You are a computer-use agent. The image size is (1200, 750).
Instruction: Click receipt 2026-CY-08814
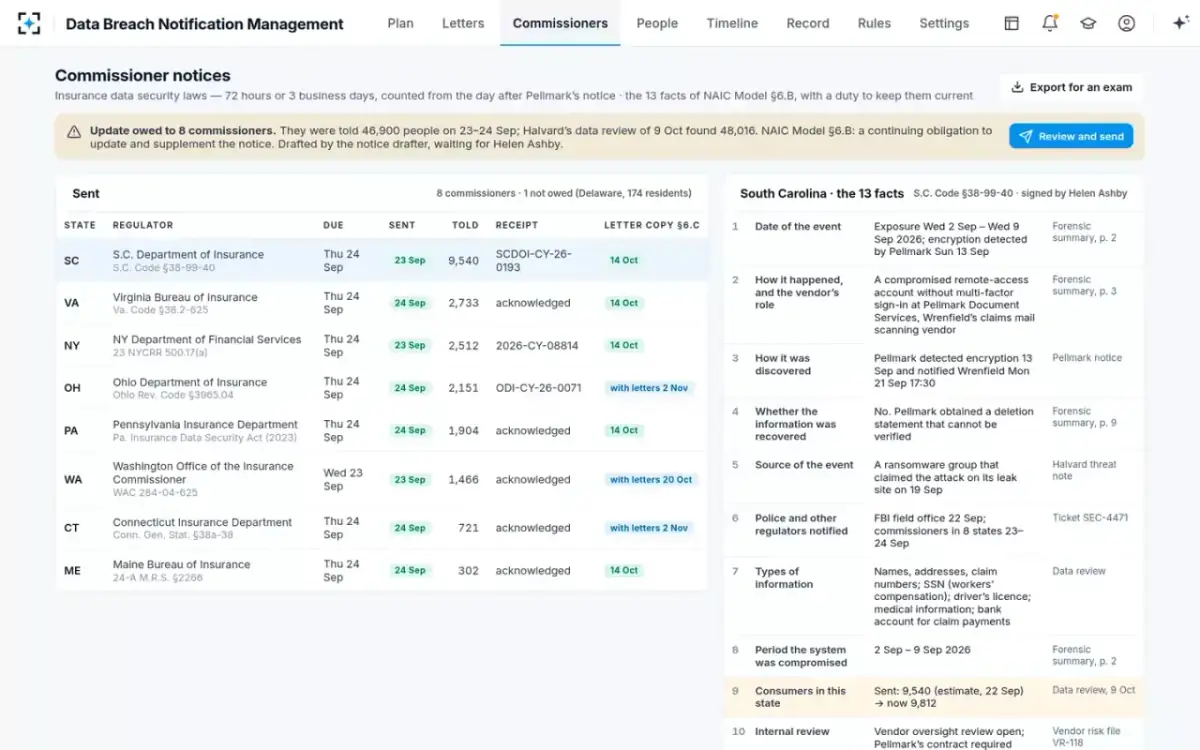537,346
